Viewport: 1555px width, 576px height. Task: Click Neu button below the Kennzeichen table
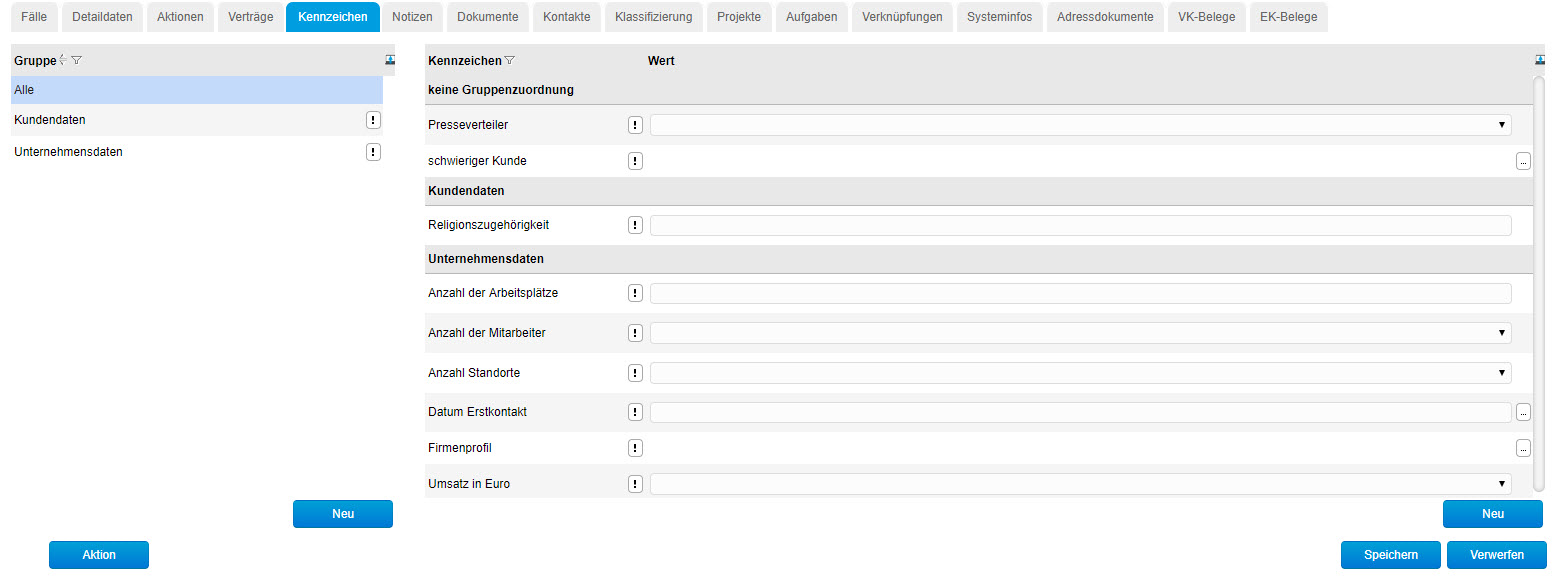point(1493,514)
